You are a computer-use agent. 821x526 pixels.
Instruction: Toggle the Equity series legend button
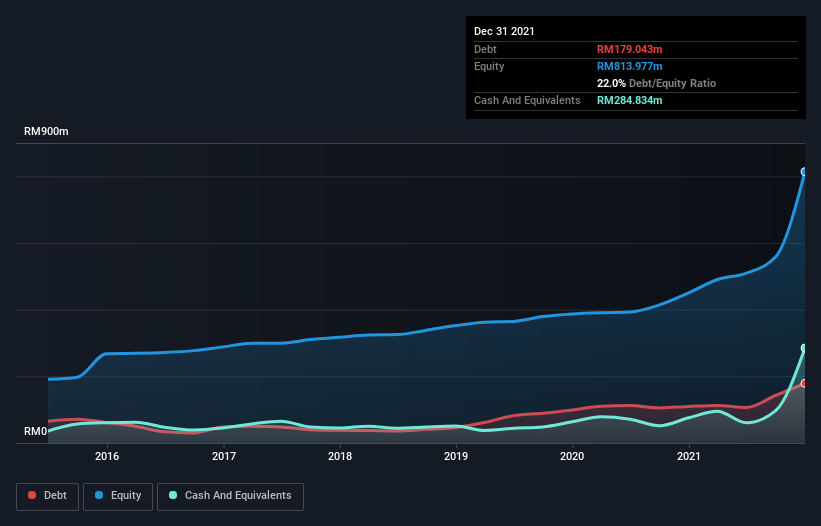pyautogui.click(x=118, y=496)
